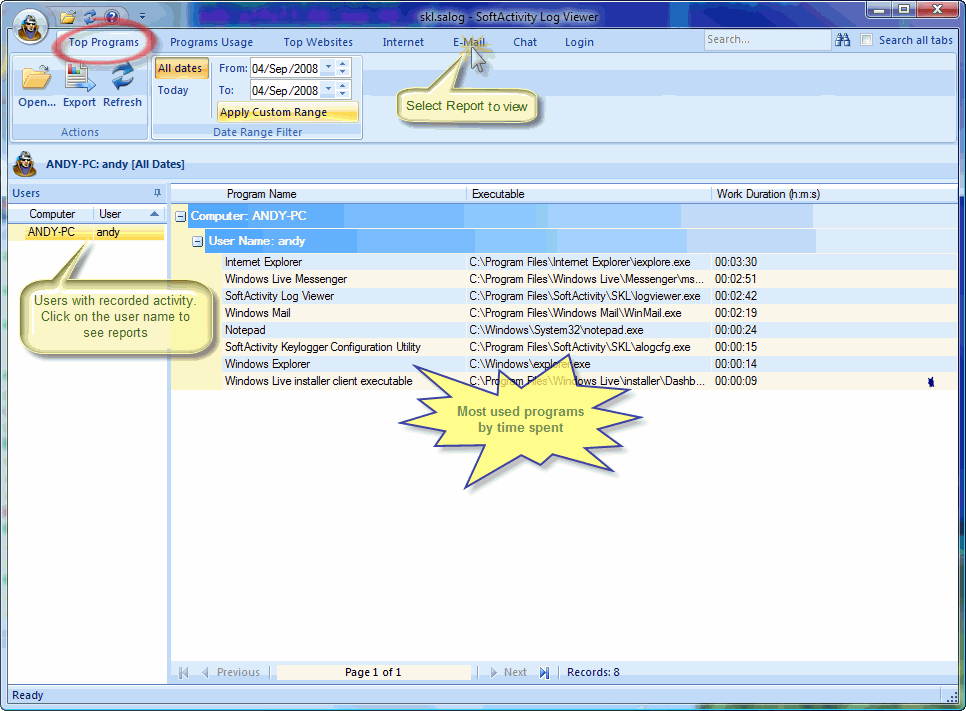Open the To date dropdown calendar
The image size is (966, 711).
pos(328,90)
